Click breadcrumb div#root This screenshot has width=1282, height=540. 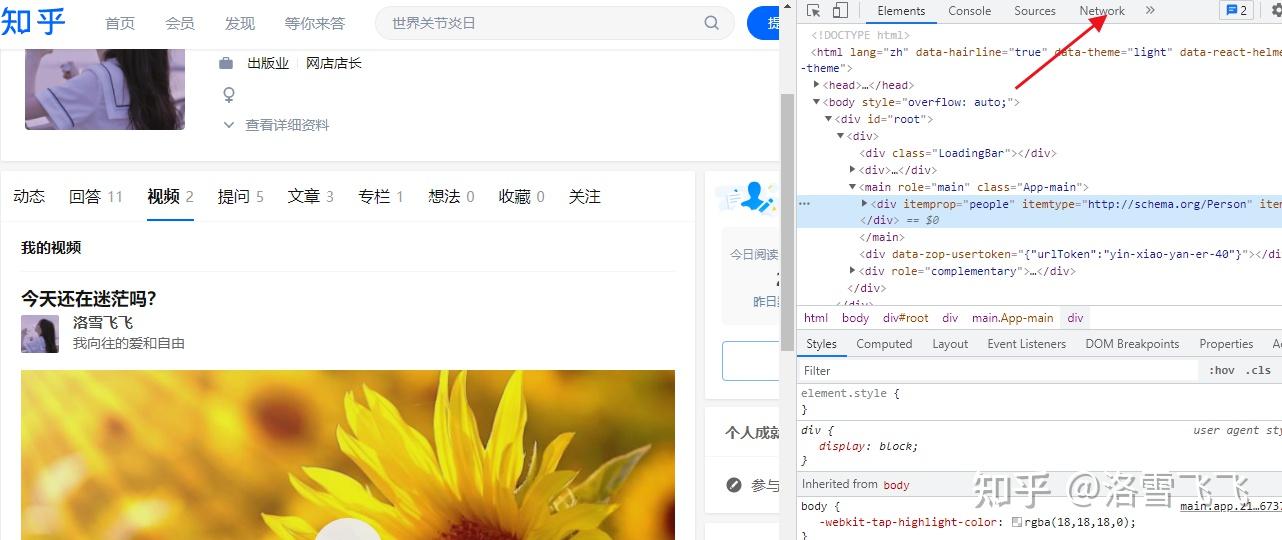905,318
